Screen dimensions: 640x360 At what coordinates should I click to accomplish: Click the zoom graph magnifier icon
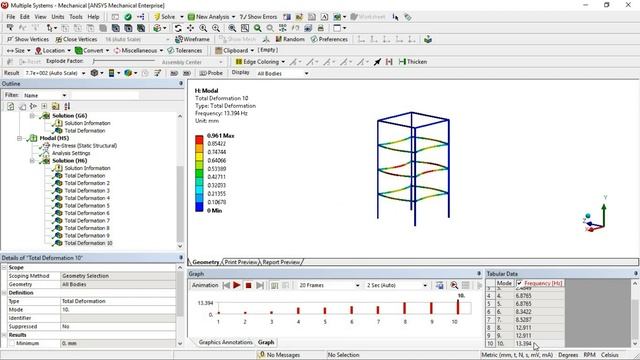454,285
